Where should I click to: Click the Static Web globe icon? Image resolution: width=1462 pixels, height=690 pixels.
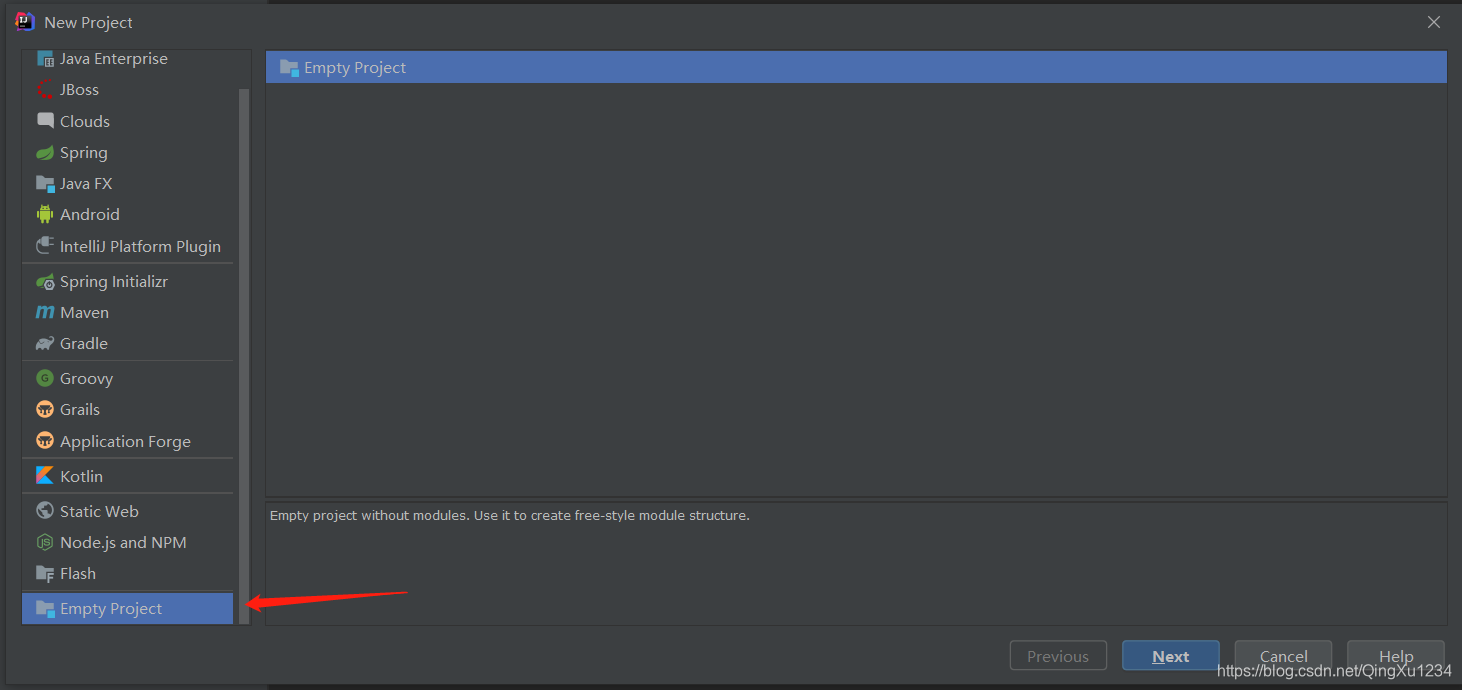(45, 511)
